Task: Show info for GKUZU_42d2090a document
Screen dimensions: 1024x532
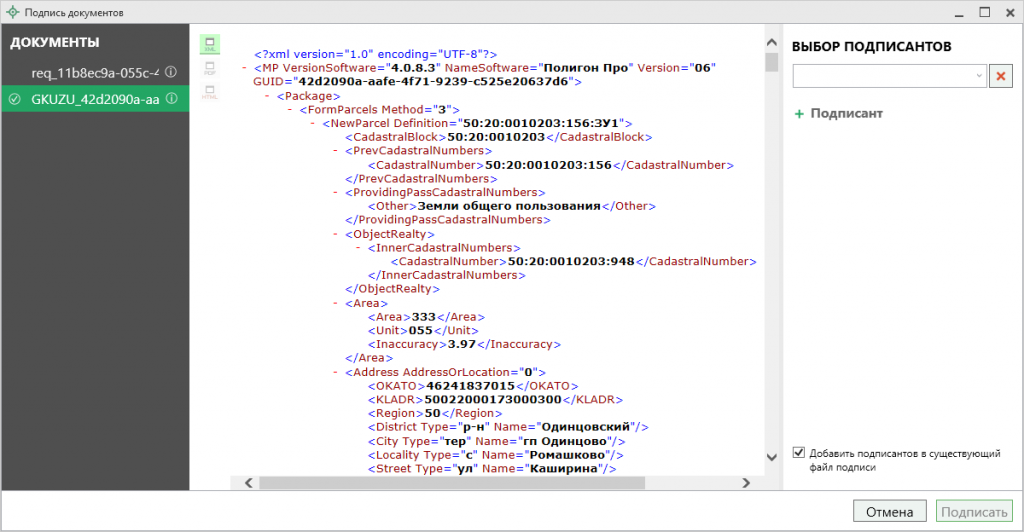Action: [x=171, y=99]
